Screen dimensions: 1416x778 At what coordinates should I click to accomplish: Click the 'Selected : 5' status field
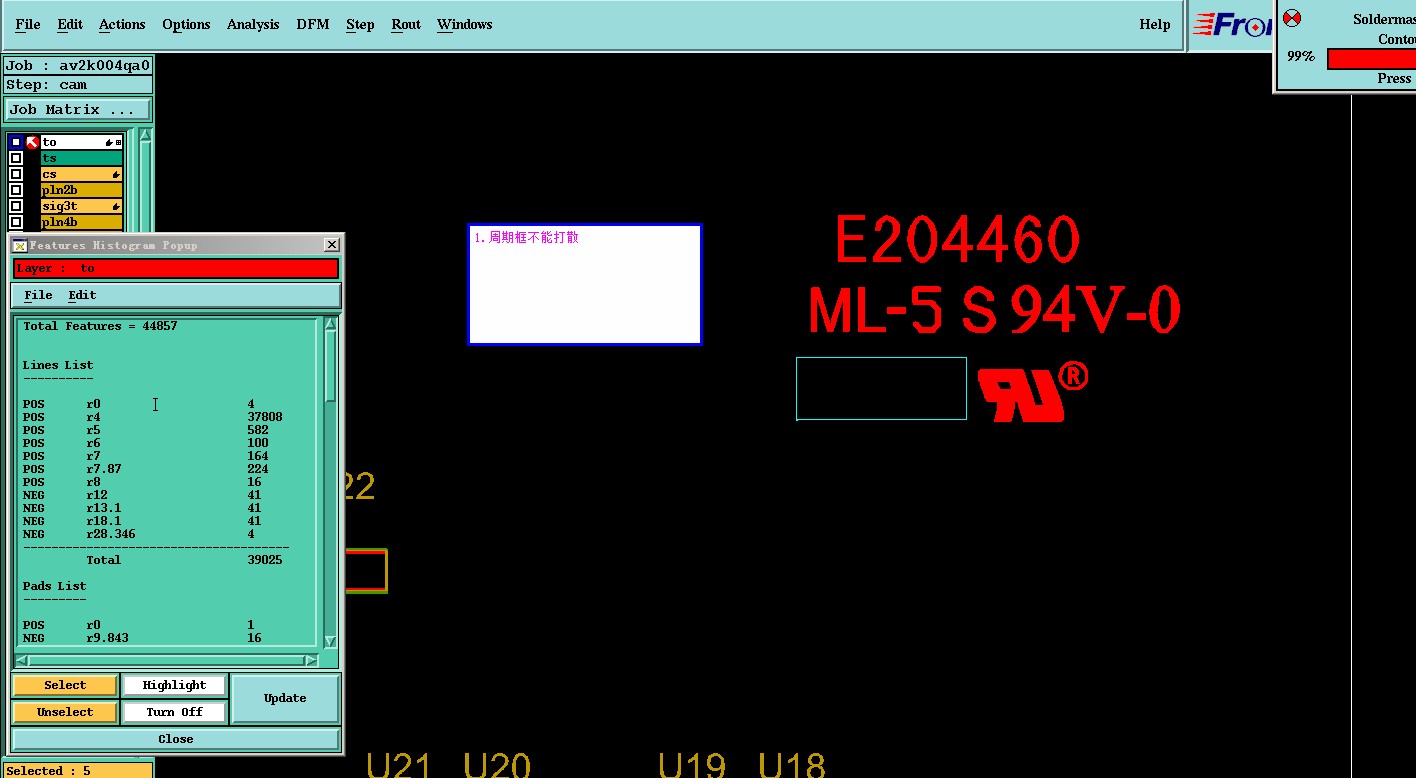point(78,771)
